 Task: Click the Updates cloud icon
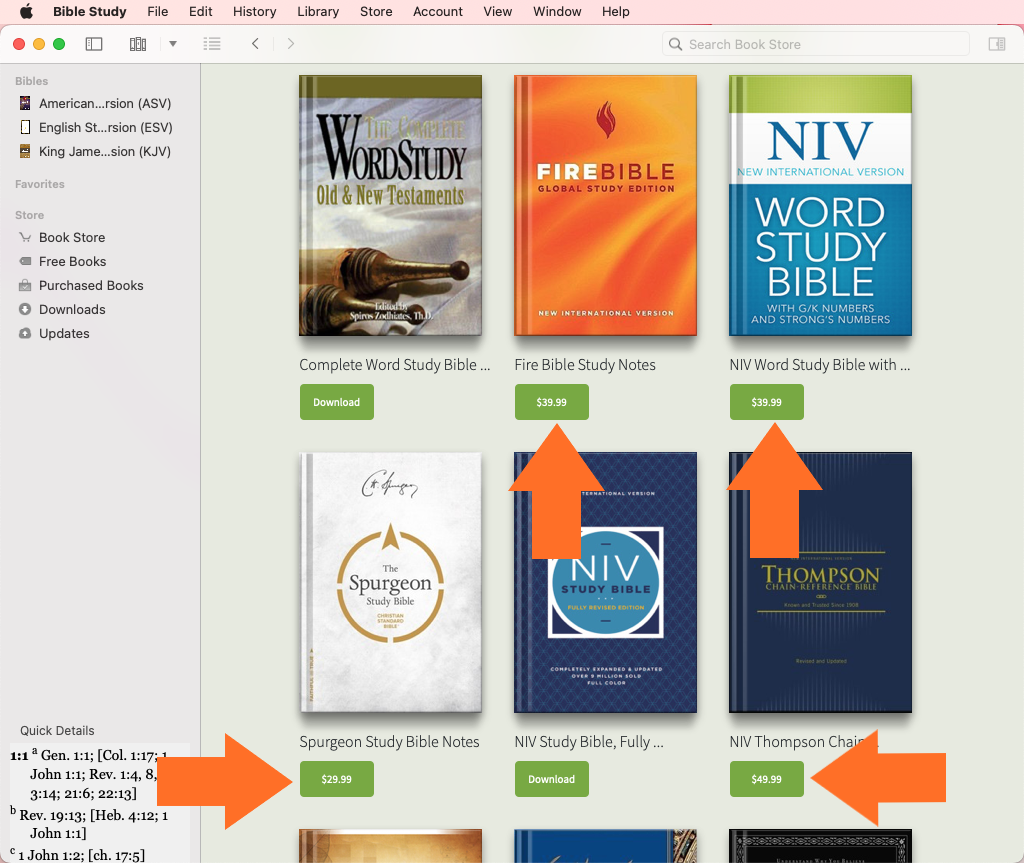pos(25,333)
